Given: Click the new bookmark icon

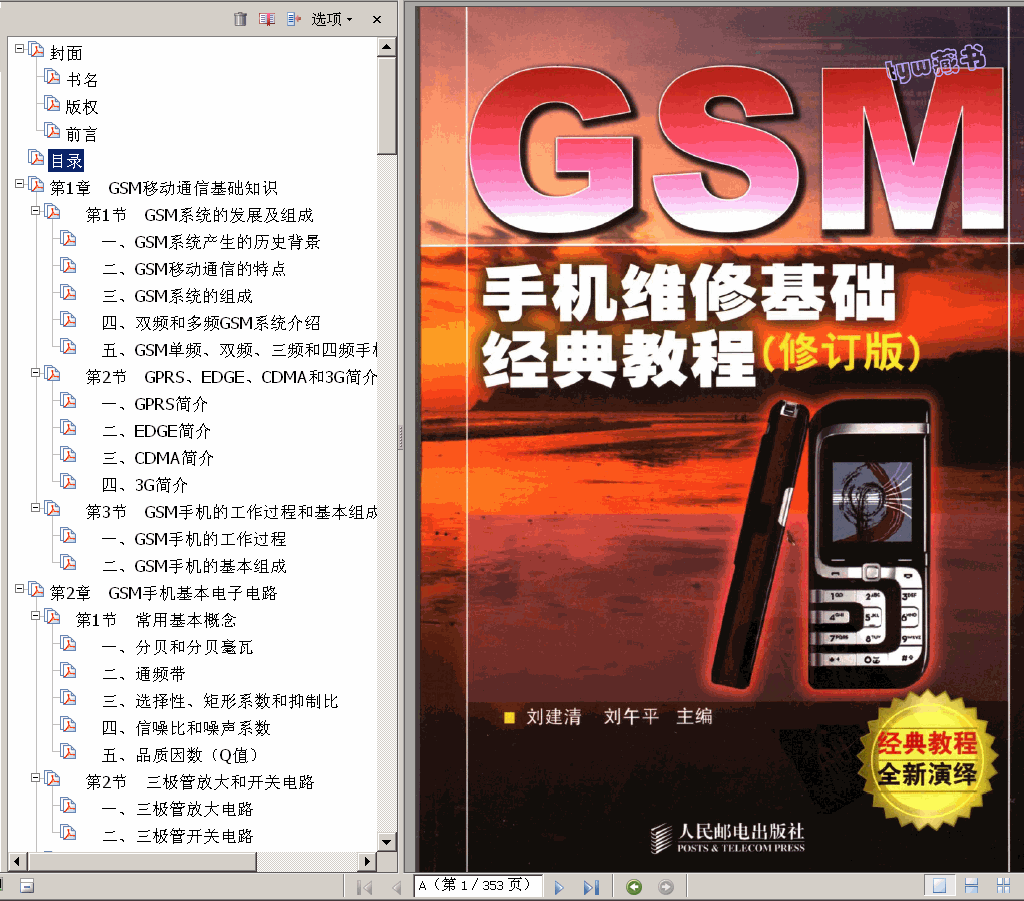Looking at the screenshot, I should (x=266, y=19).
